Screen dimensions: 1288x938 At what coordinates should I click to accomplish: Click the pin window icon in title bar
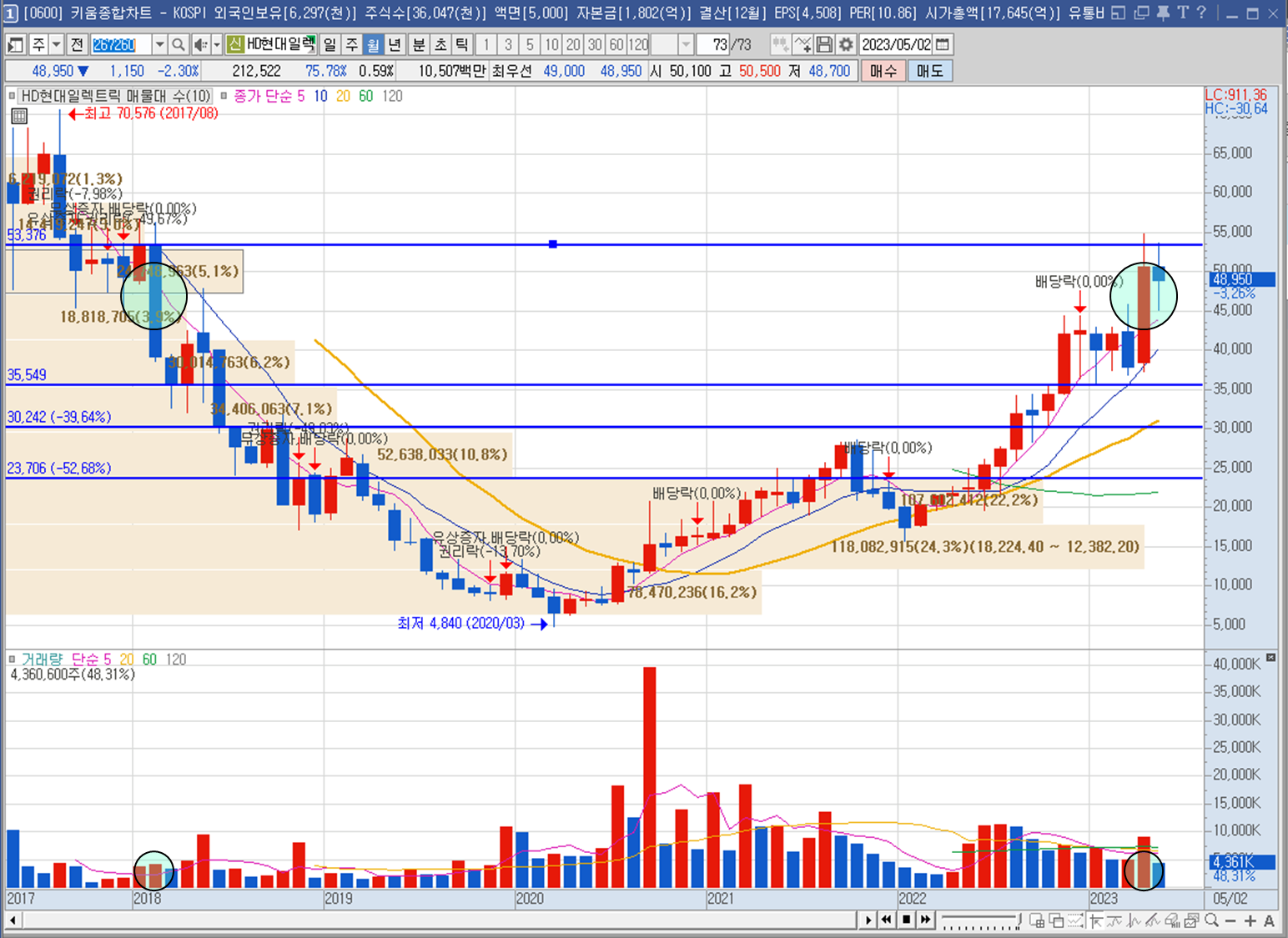[x=1163, y=13]
